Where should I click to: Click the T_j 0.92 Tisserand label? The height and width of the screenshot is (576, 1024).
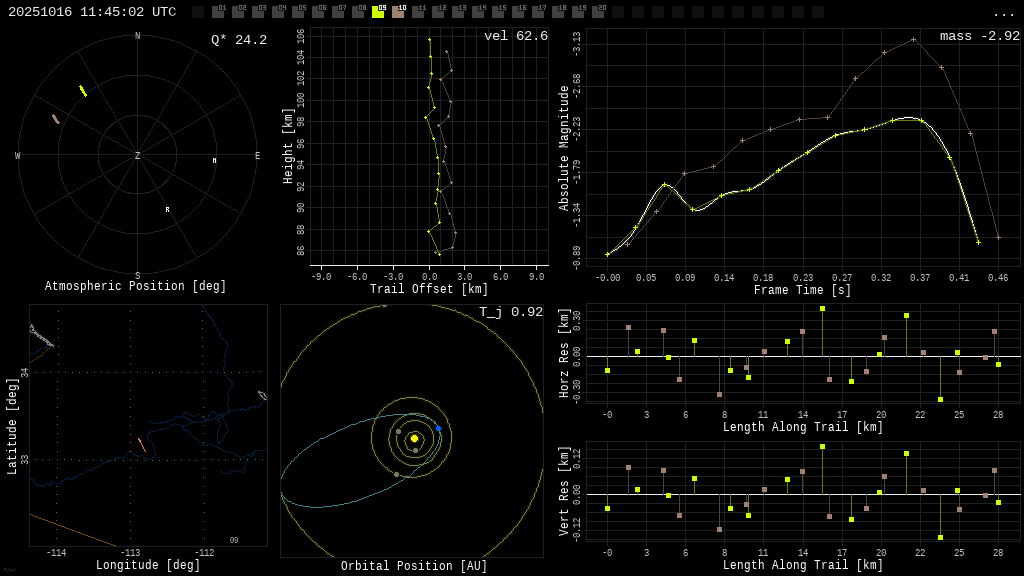(x=510, y=312)
